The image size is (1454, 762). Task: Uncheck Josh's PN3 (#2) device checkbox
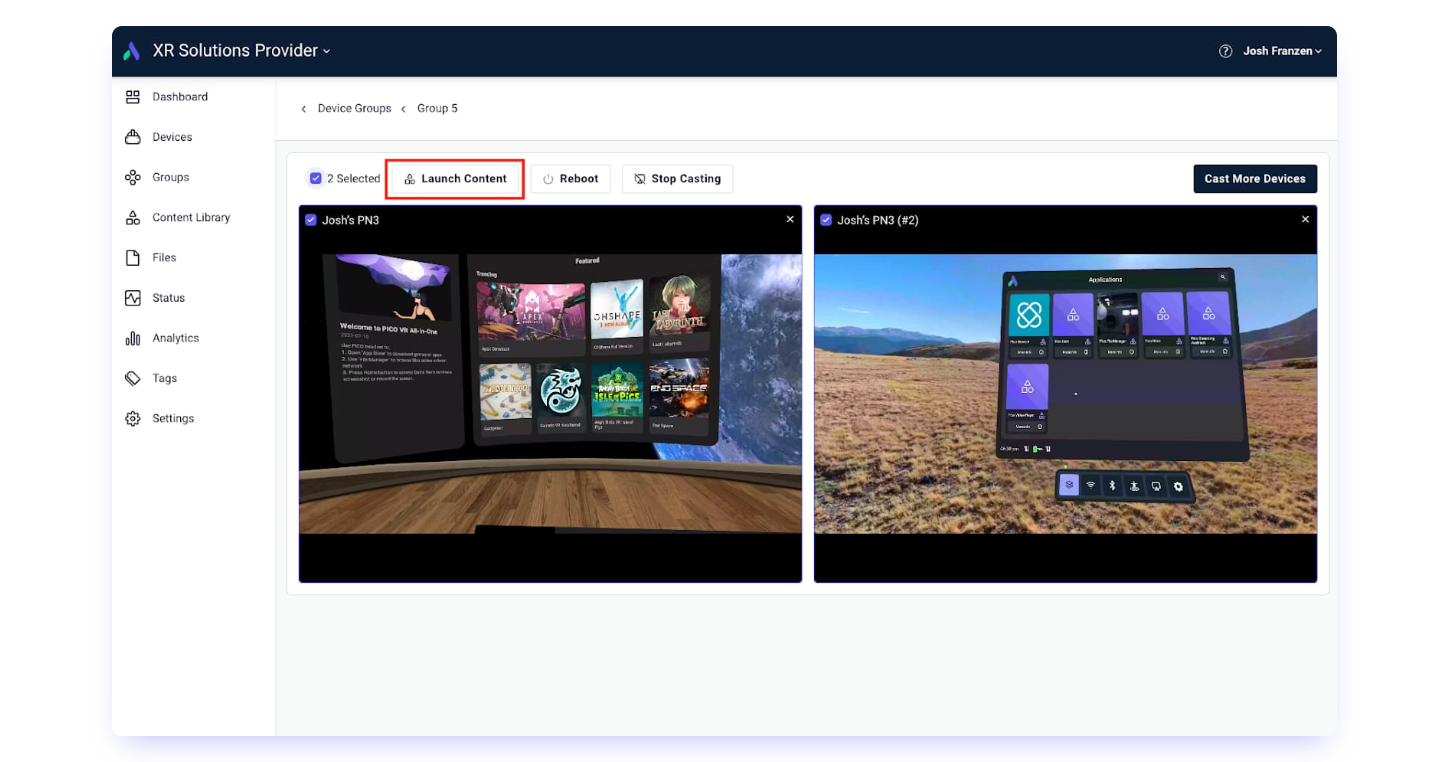click(826, 219)
